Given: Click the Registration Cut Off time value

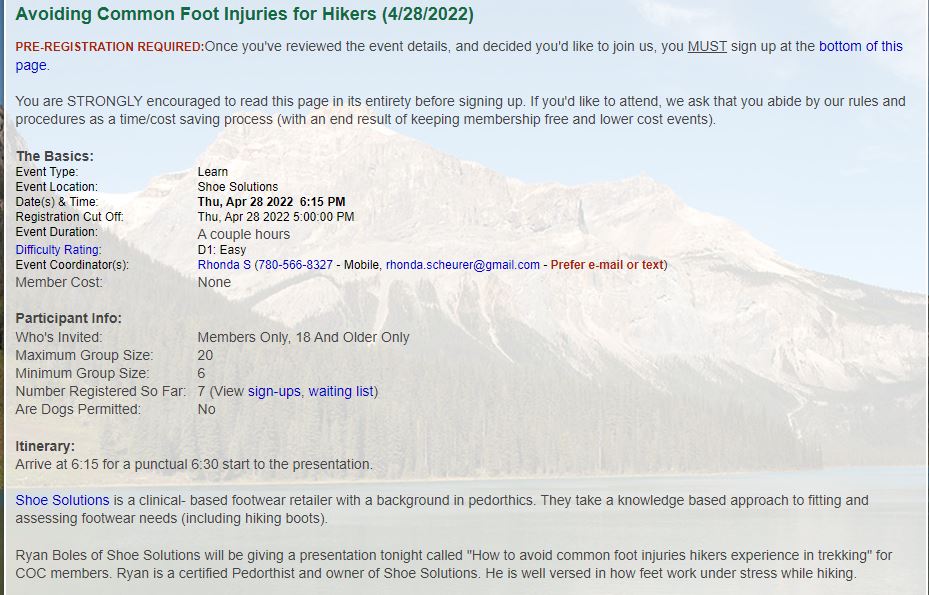Looking at the screenshot, I should [276, 217].
